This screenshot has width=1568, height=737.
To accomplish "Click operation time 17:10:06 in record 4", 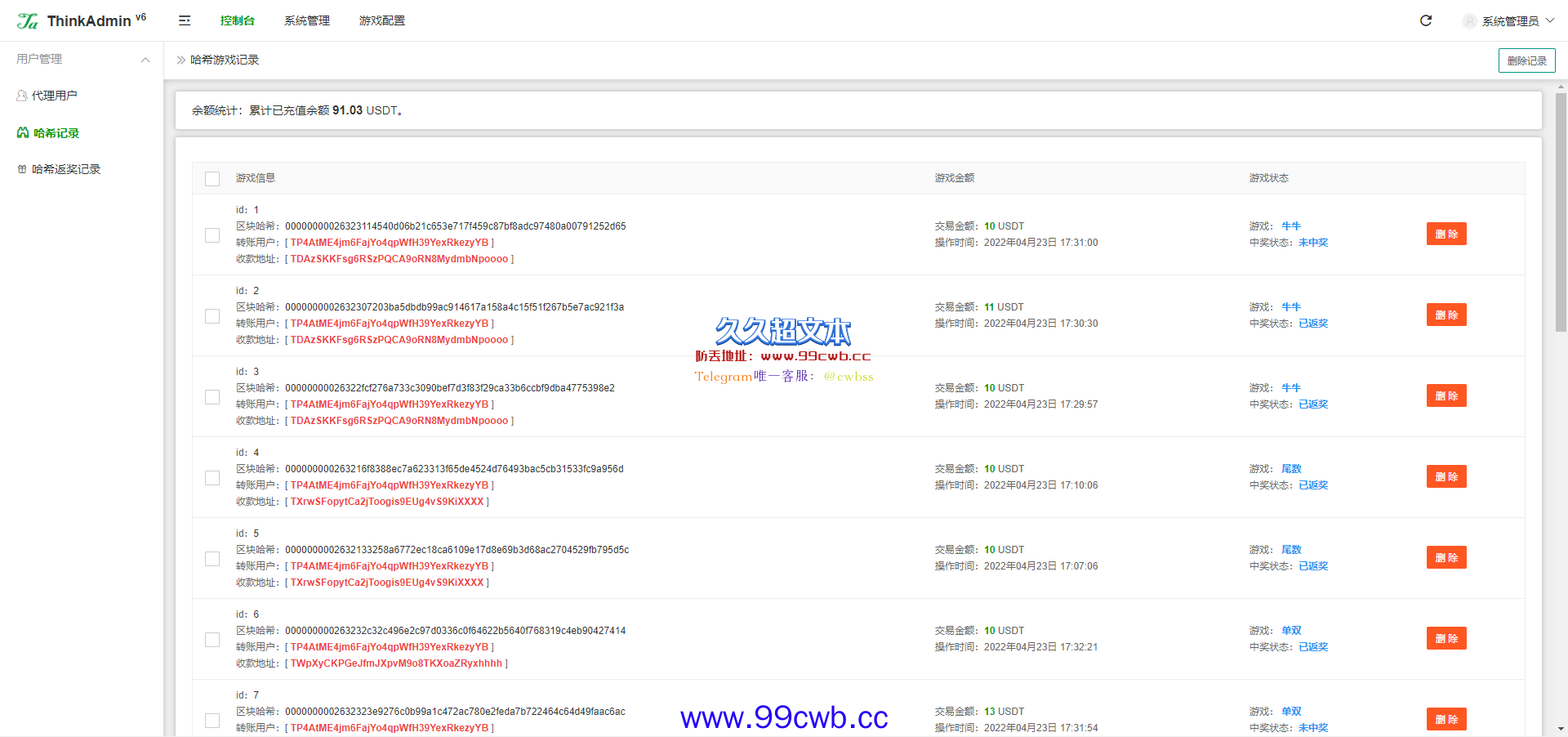I will (x=1041, y=485).
